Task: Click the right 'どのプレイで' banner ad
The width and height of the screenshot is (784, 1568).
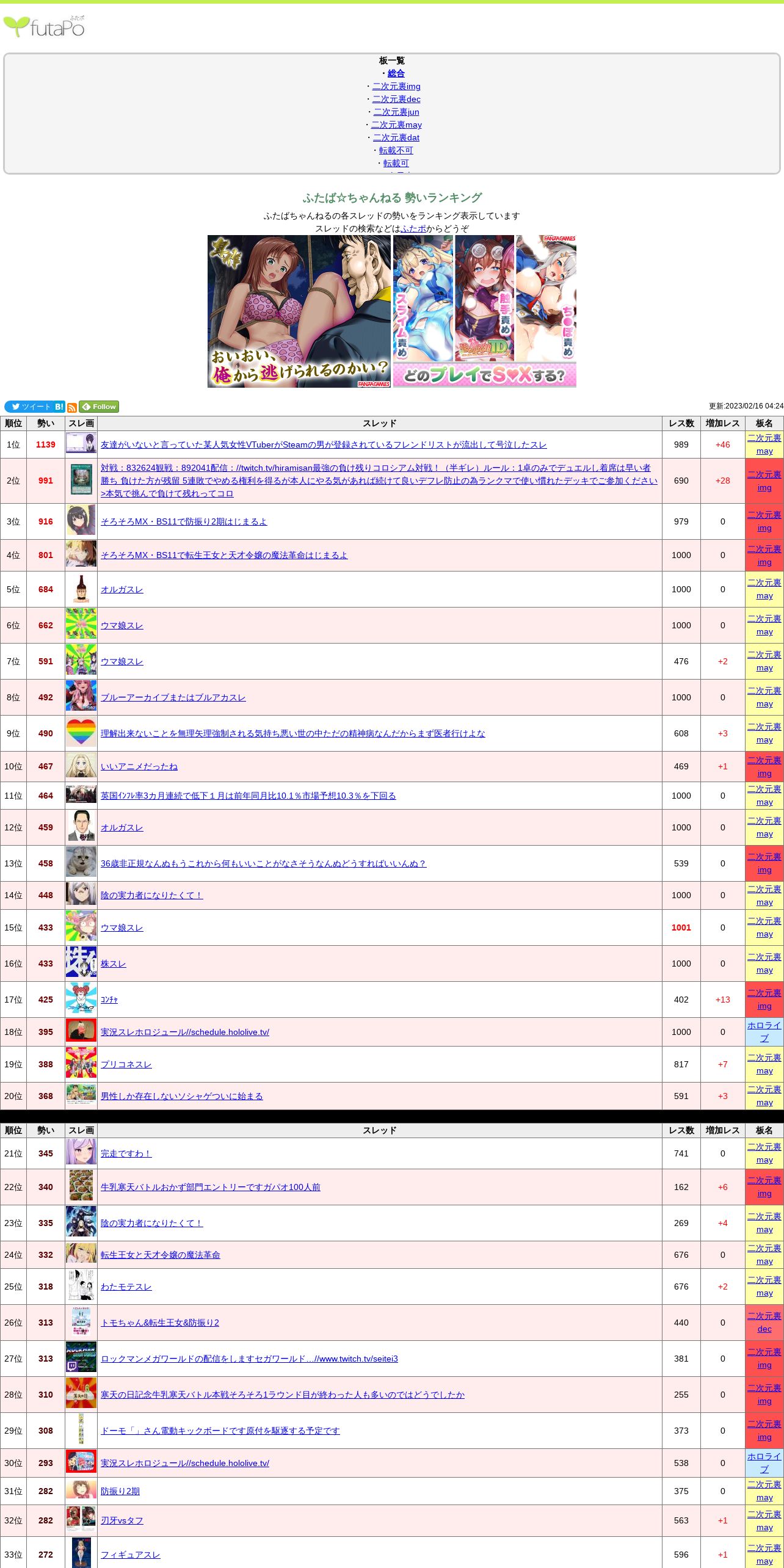Action: click(485, 311)
